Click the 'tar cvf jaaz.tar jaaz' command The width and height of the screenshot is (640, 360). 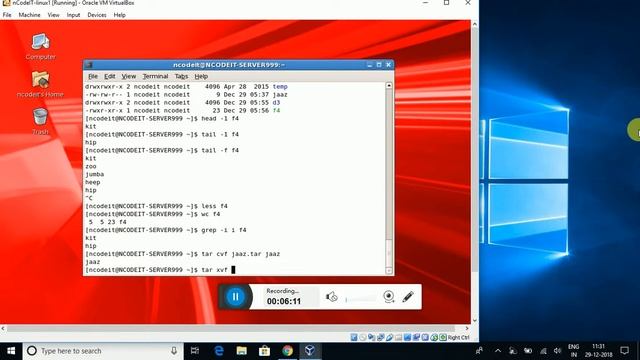pos(241,254)
